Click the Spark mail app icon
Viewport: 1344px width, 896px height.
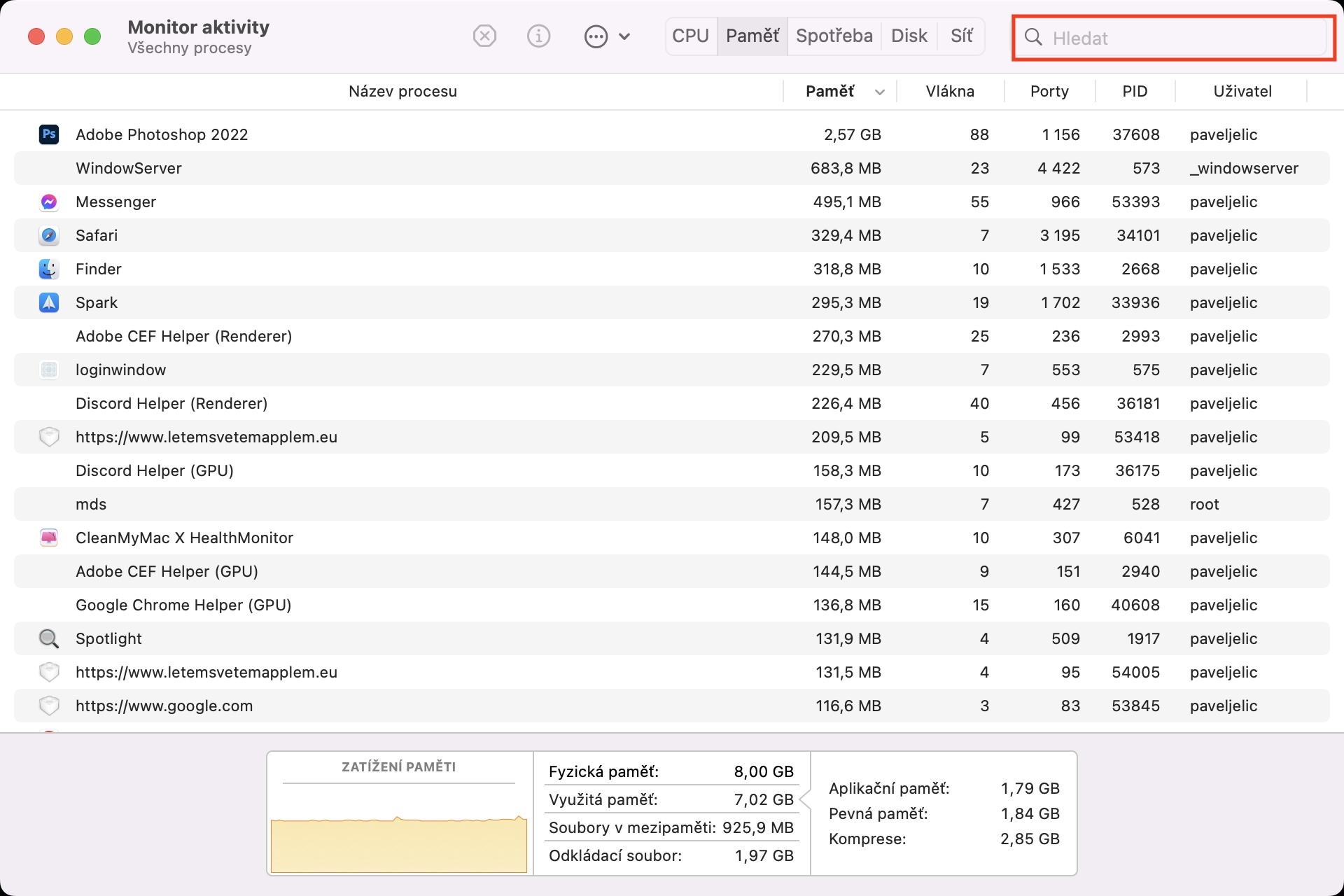click(48, 302)
